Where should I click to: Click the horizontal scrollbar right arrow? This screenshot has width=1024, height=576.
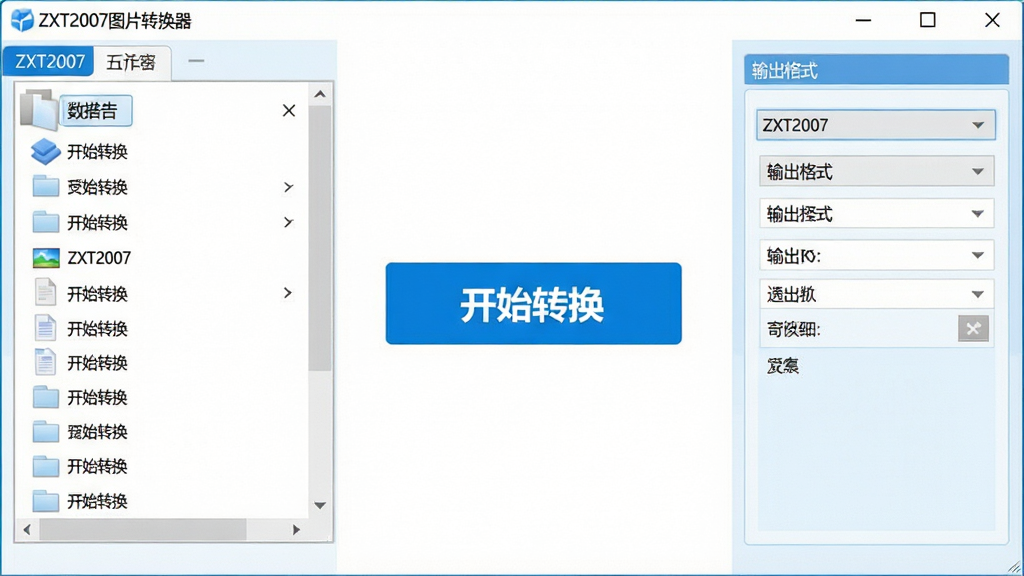pos(296,529)
